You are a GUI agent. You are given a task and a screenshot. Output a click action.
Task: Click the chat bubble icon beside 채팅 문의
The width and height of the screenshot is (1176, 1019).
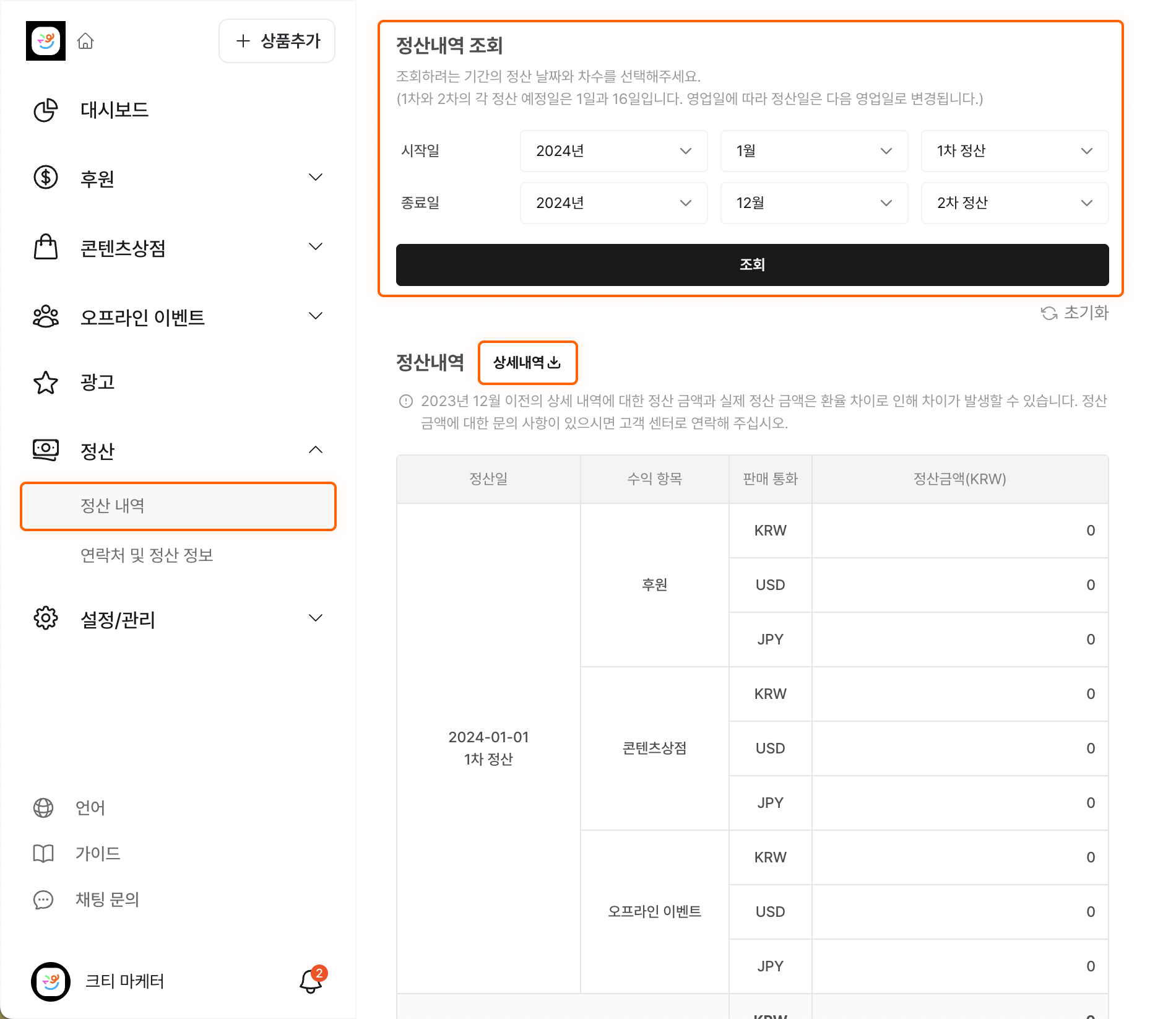(x=43, y=900)
